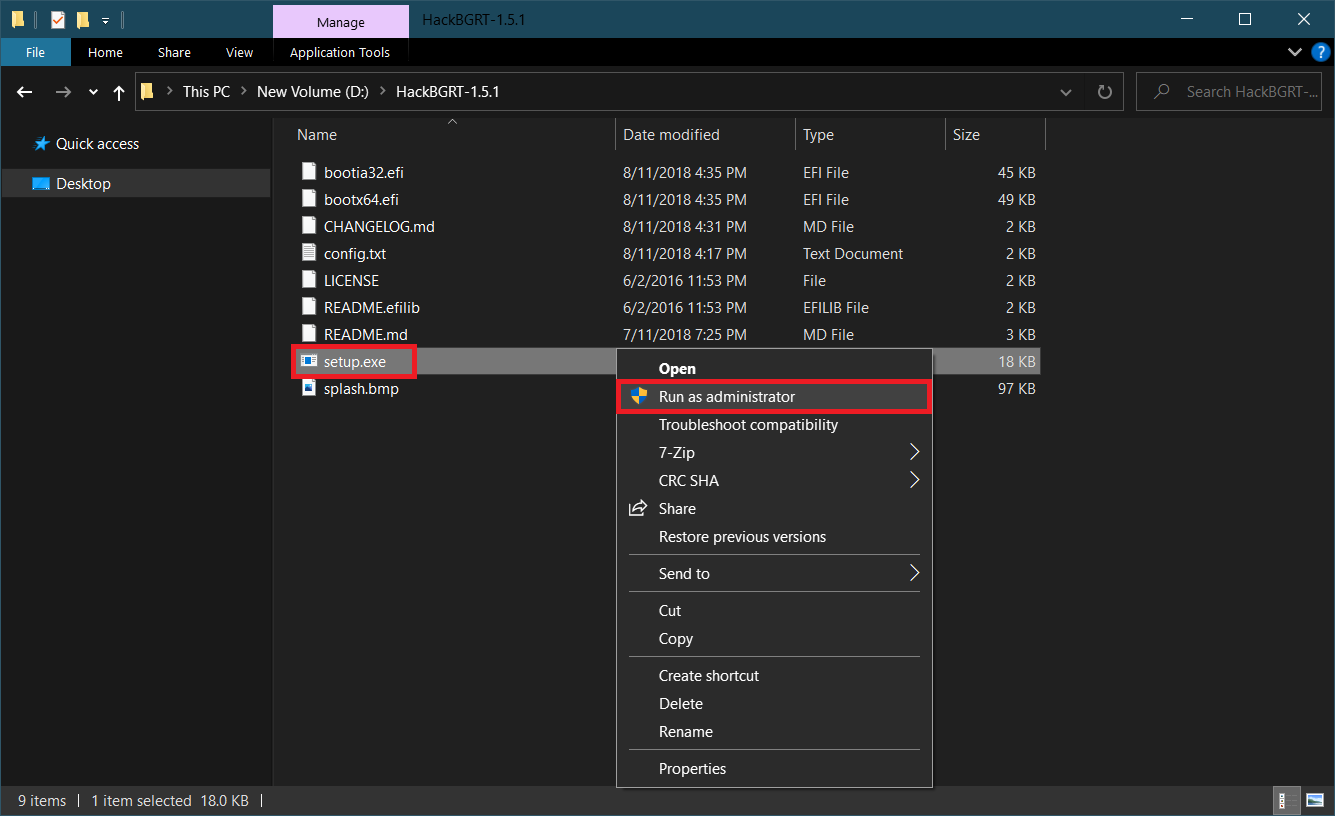Open Customize Quick Access Toolbar dropdown
1335x816 pixels.
point(105,20)
